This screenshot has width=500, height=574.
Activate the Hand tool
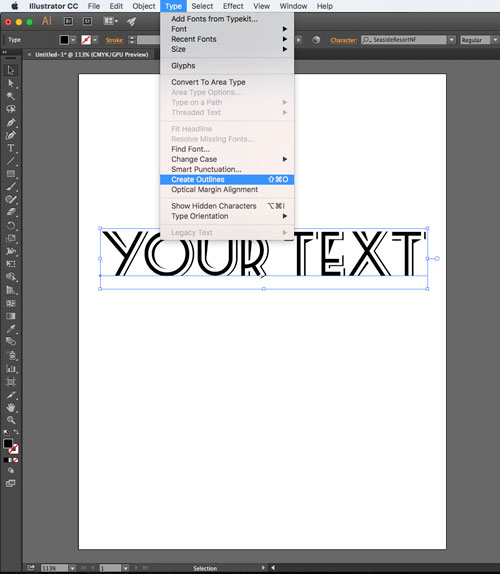pos(11,407)
